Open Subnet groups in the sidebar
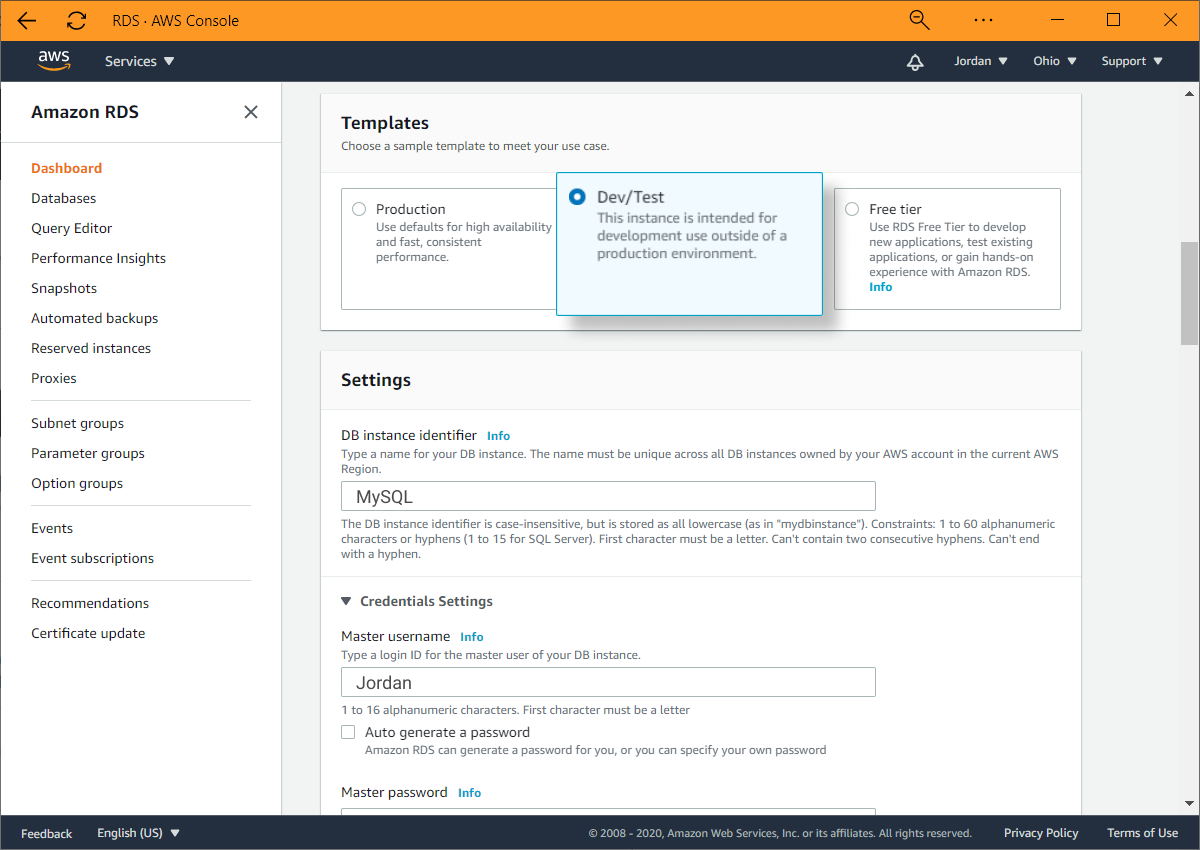The image size is (1200, 850). (78, 423)
